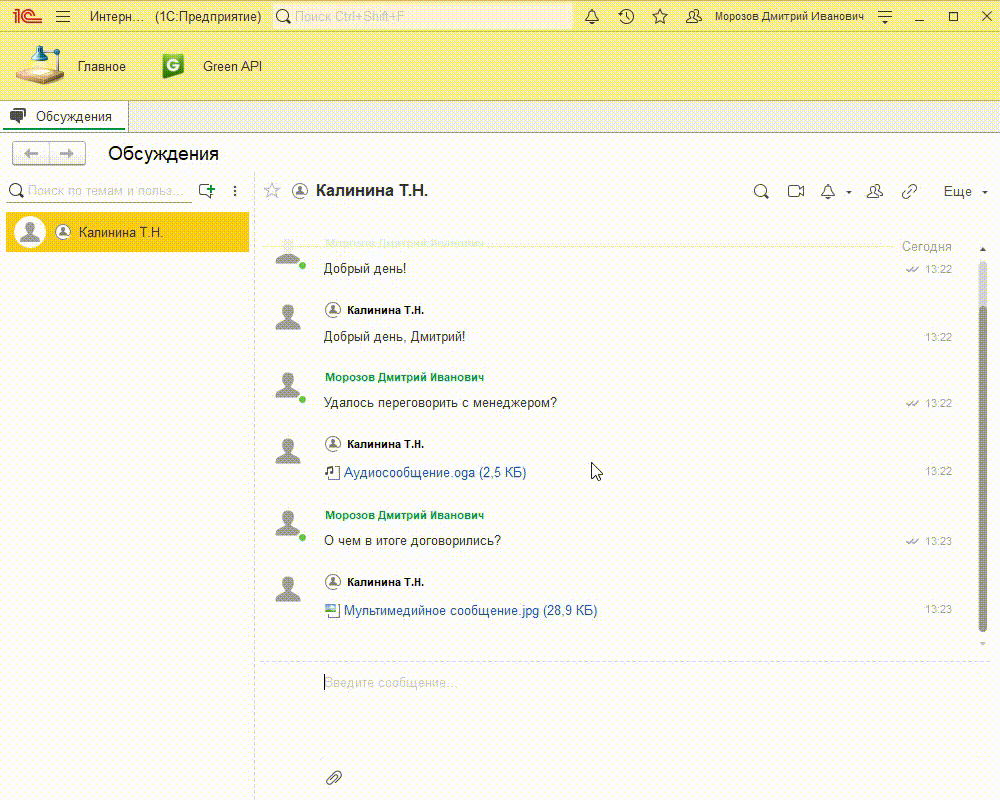Open history clock icon in title bar
1000x800 pixels.
point(626,17)
